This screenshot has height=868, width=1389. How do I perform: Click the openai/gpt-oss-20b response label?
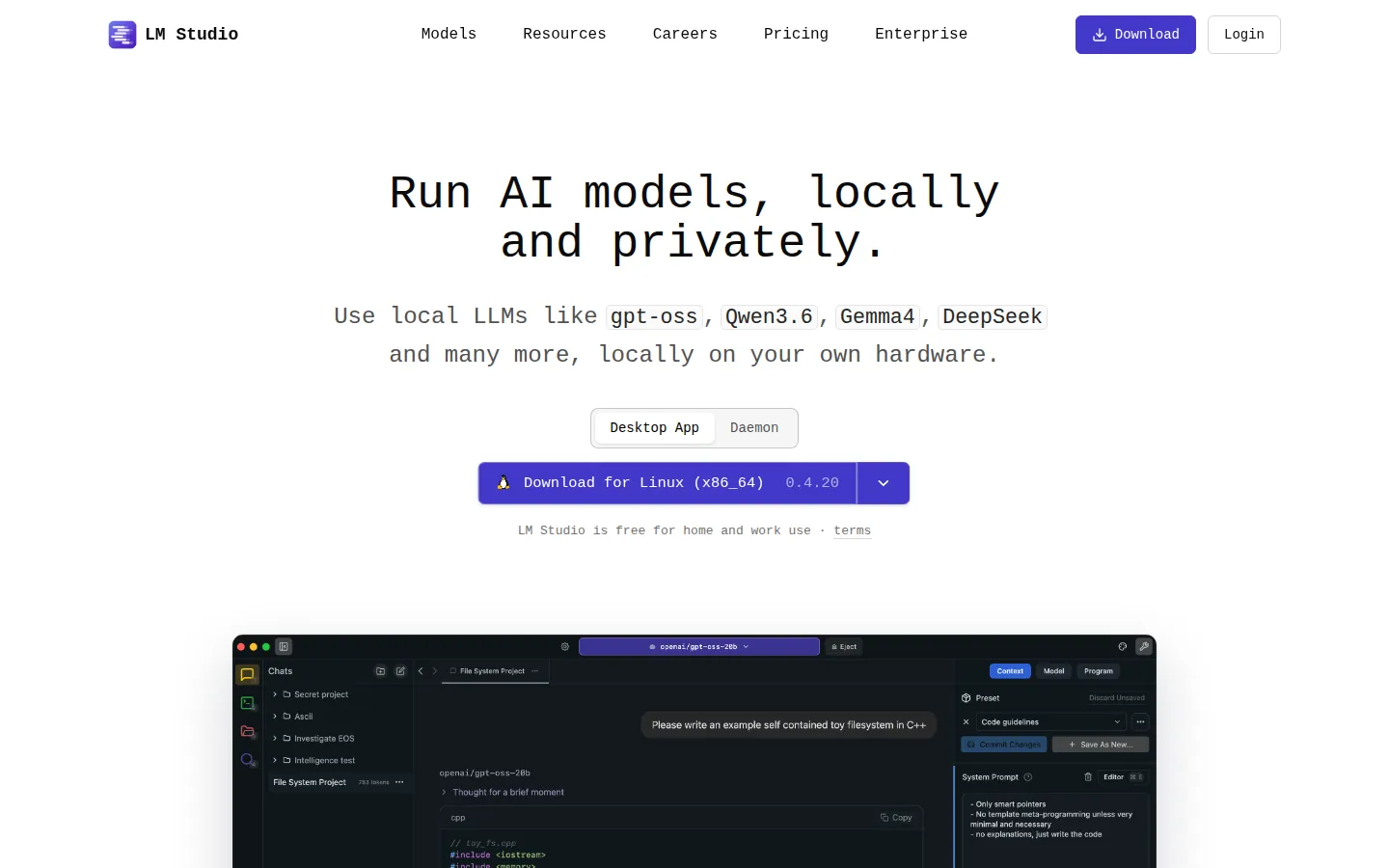(x=484, y=773)
